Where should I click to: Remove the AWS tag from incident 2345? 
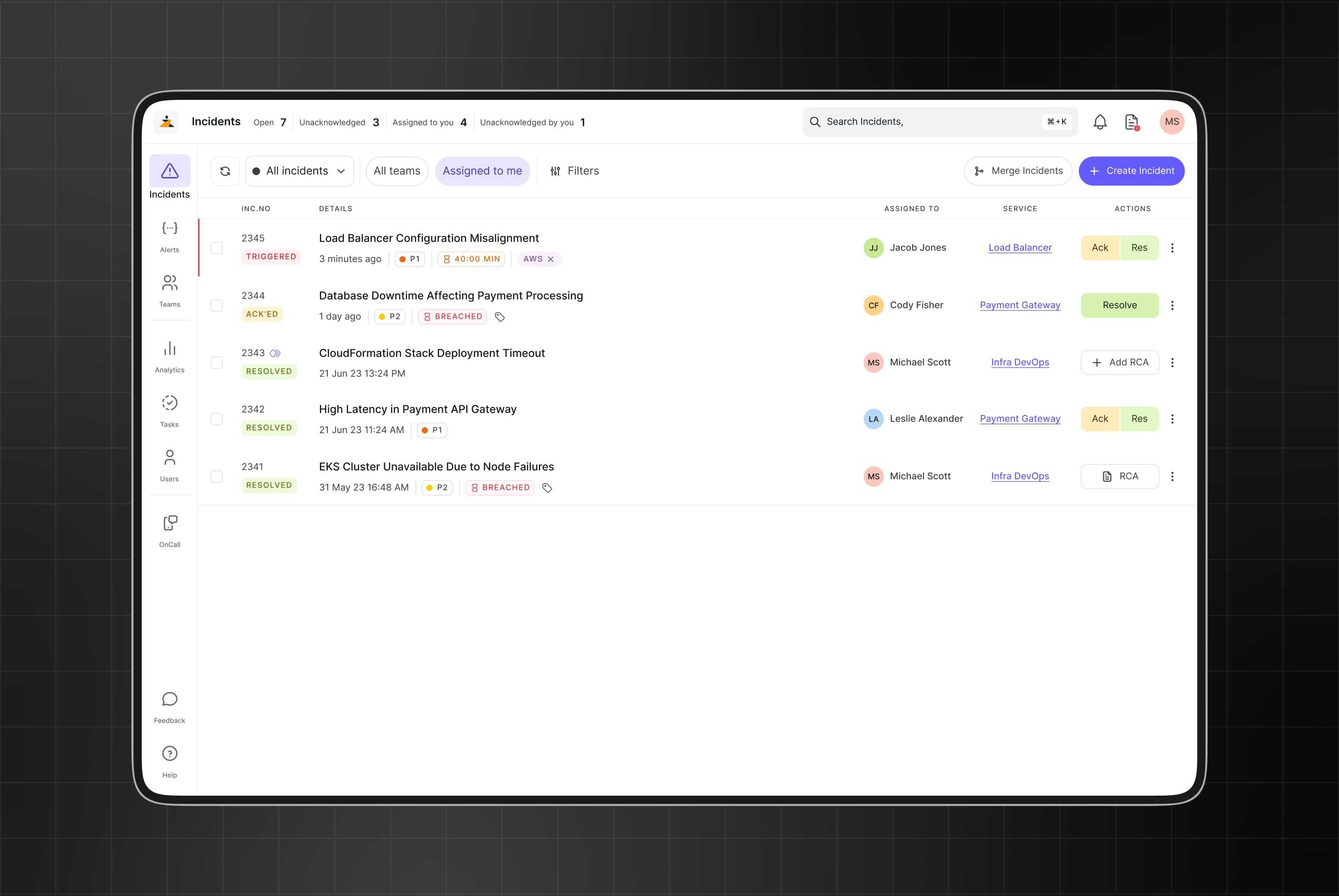(x=550, y=259)
